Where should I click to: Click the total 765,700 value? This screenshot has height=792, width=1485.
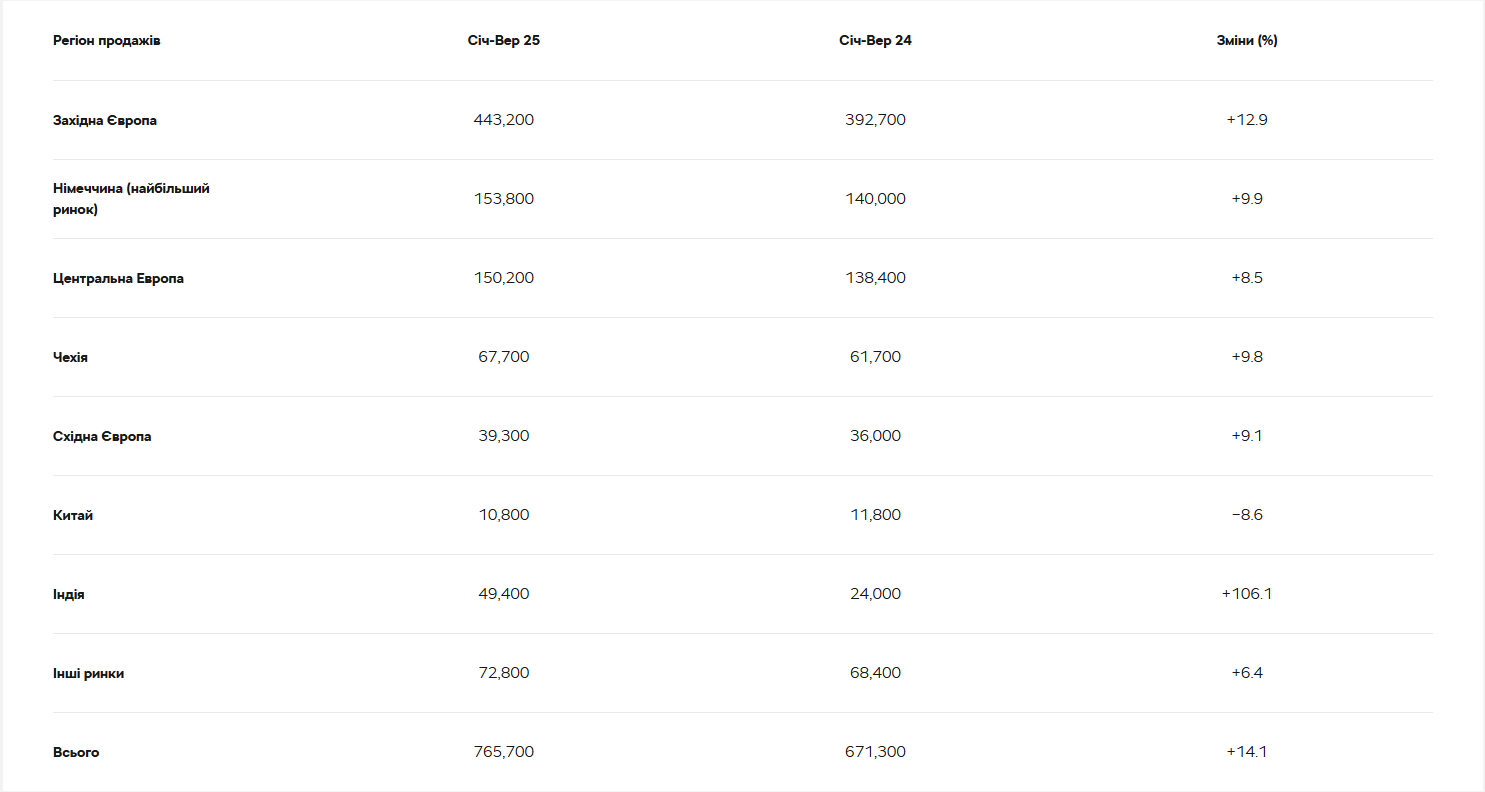point(504,752)
